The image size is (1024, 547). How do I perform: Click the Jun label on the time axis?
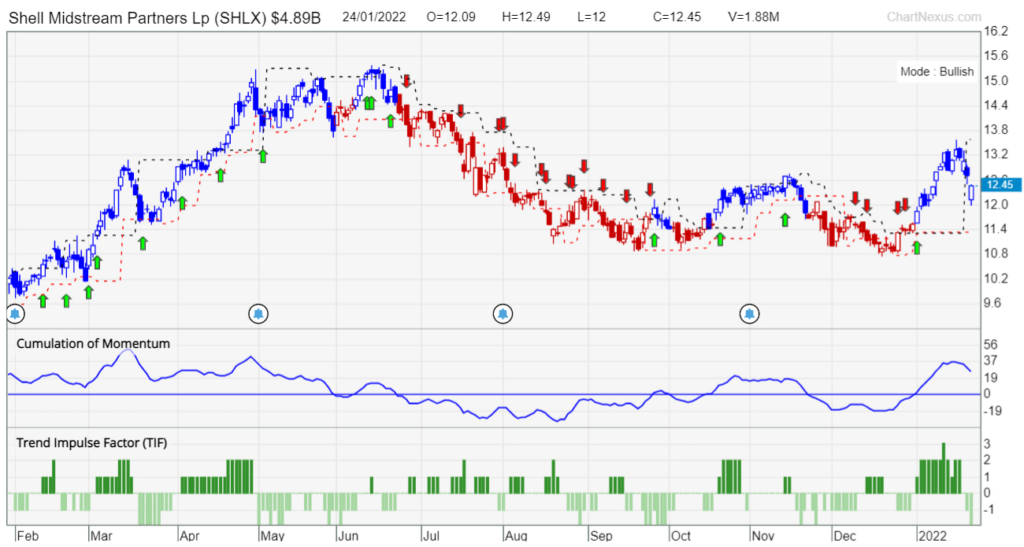tap(348, 536)
